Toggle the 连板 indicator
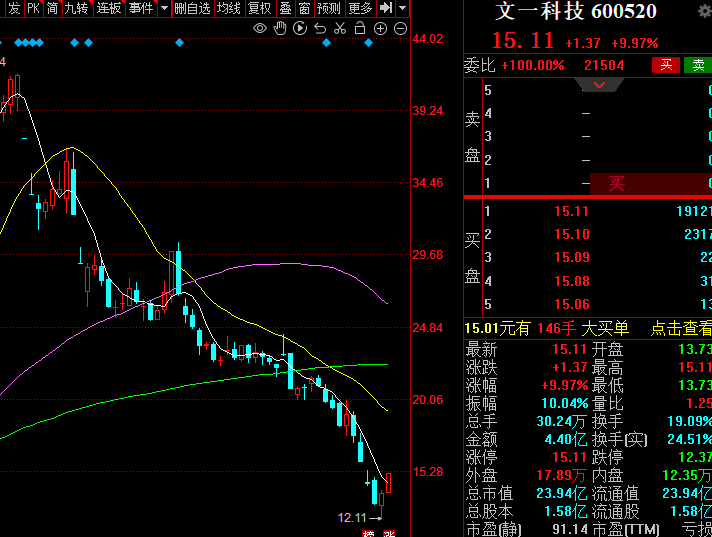This screenshot has width=712, height=537. coord(109,8)
